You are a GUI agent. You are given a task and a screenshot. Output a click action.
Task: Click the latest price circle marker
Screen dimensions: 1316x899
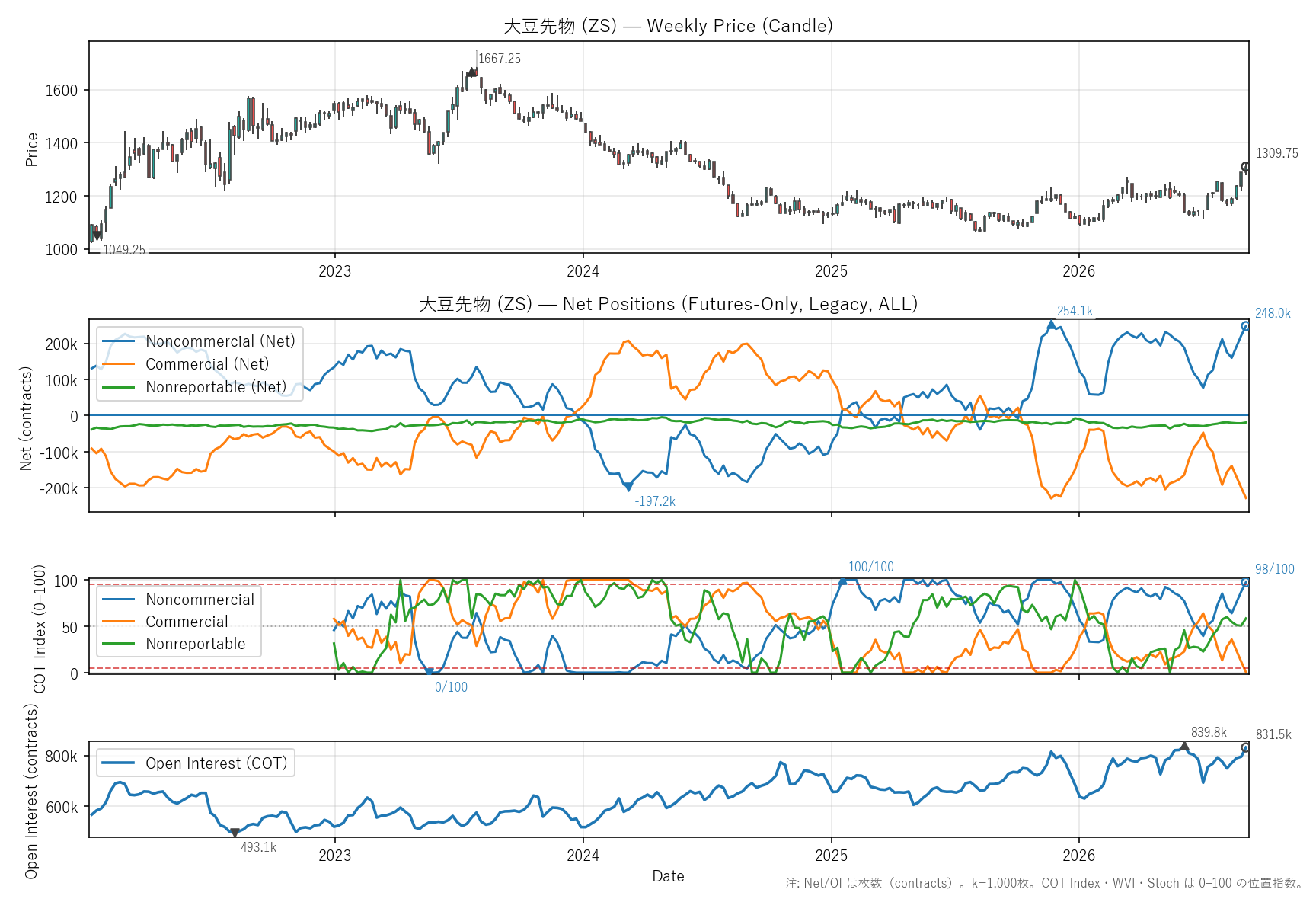coord(1246,167)
